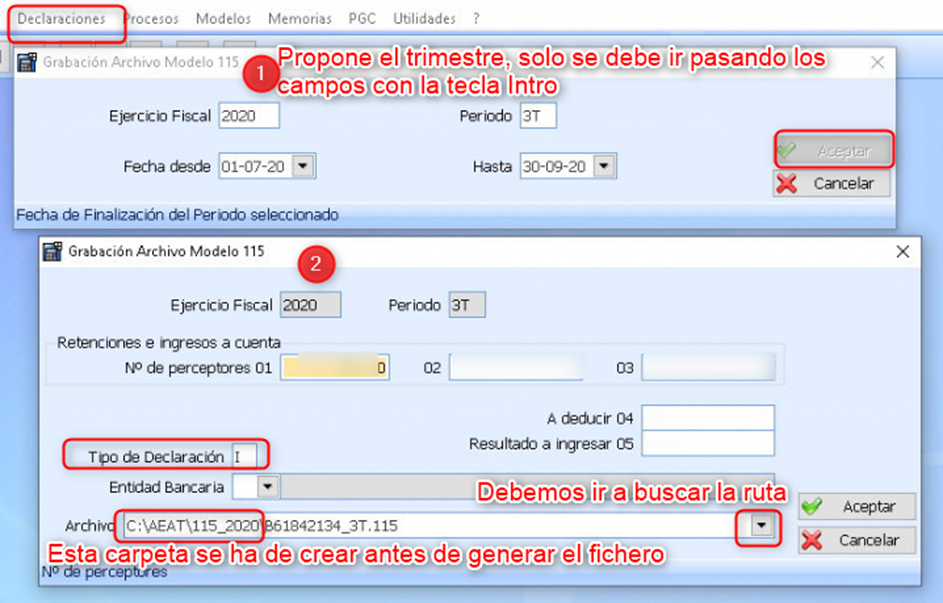
Task: Open the Procesos menu
Action: [151, 19]
